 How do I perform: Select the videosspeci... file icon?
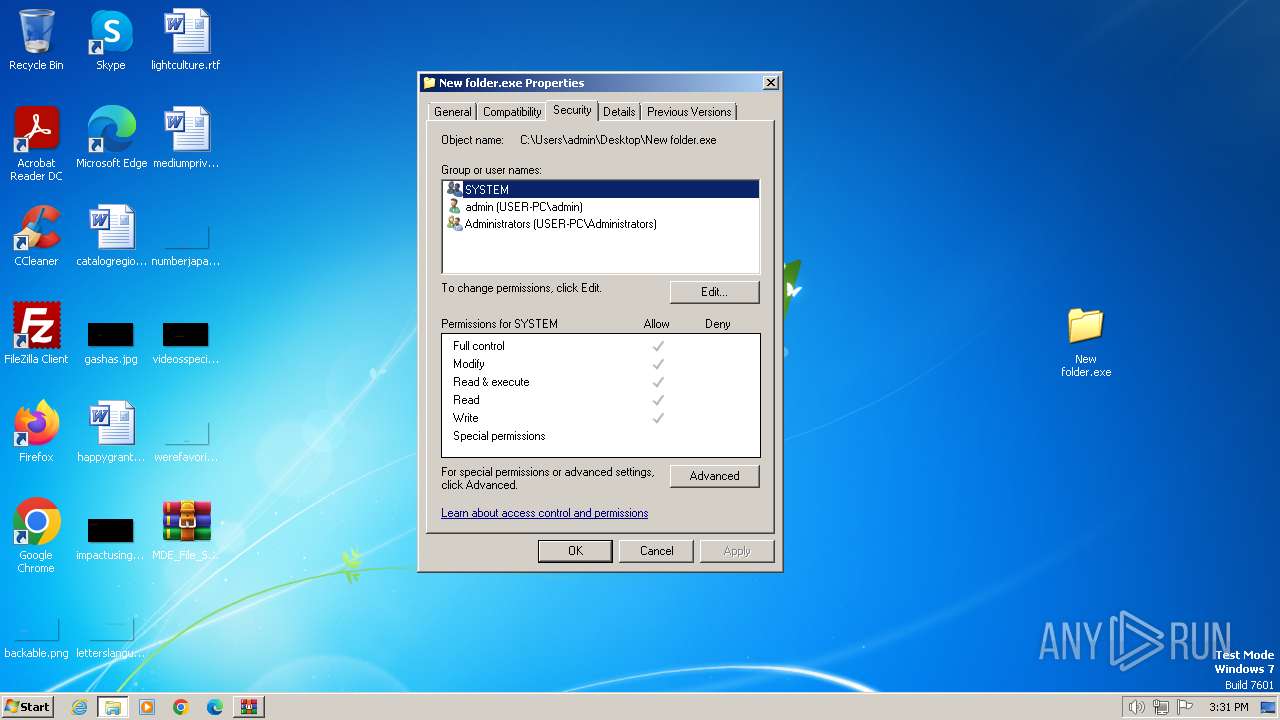(186, 342)
